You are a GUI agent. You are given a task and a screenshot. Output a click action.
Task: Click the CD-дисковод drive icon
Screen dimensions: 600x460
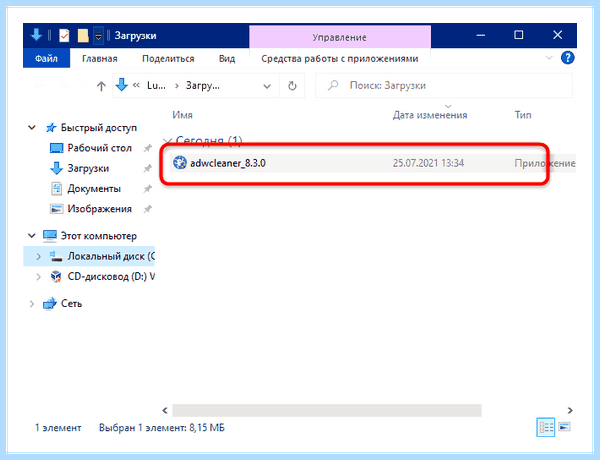pyautogui.click(x=56, y=277)
